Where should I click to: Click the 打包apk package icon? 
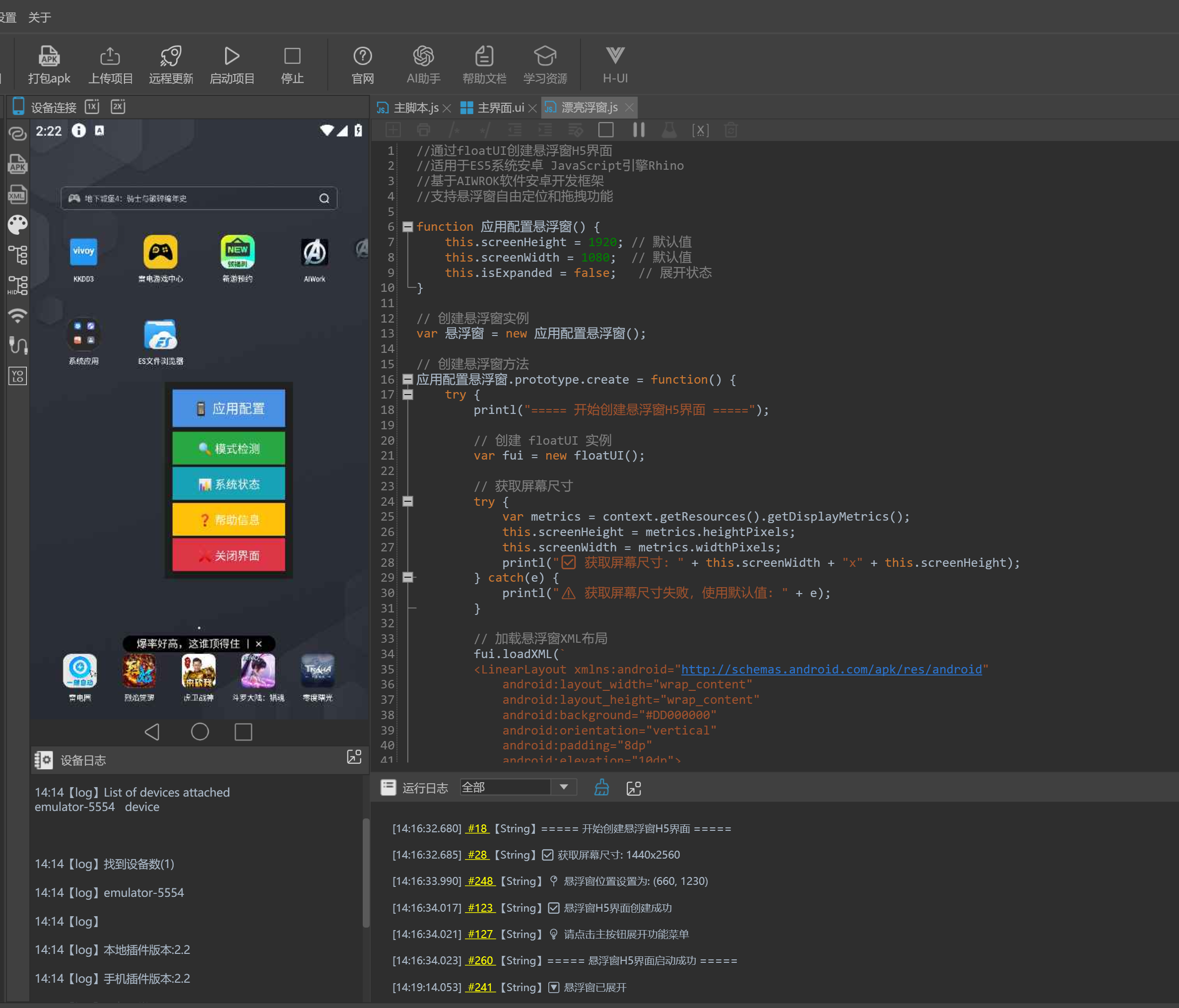(49, 57)
